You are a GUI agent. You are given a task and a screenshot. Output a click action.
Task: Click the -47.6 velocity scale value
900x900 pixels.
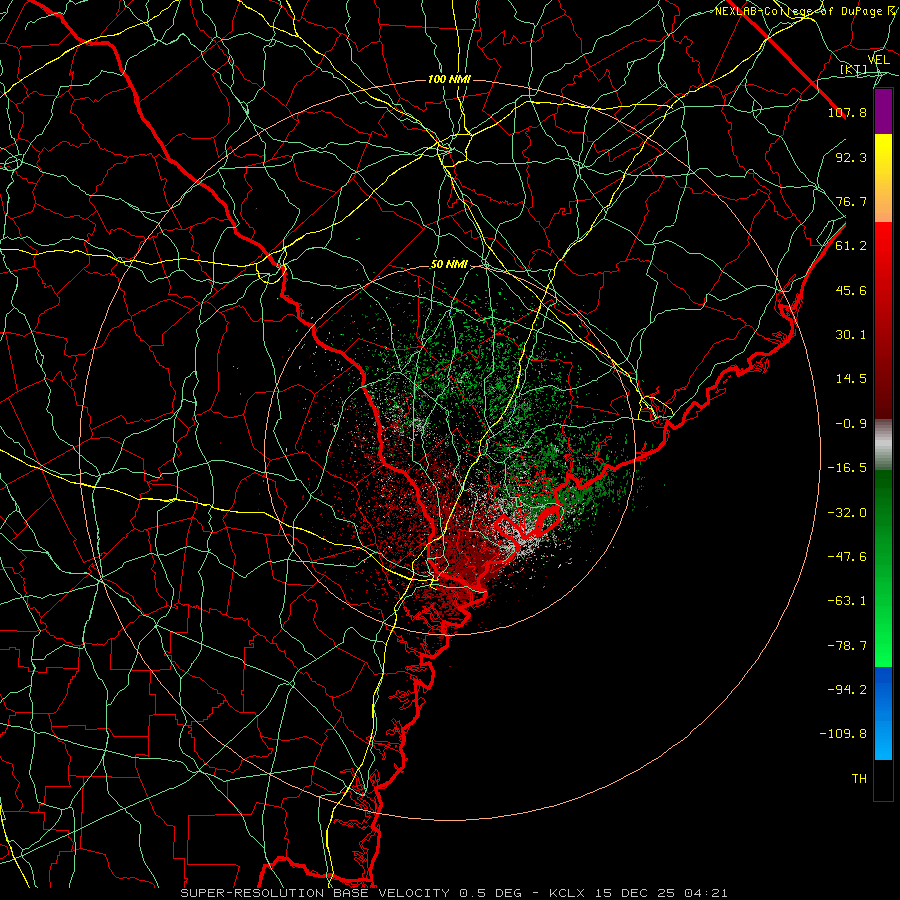[847, 557]
